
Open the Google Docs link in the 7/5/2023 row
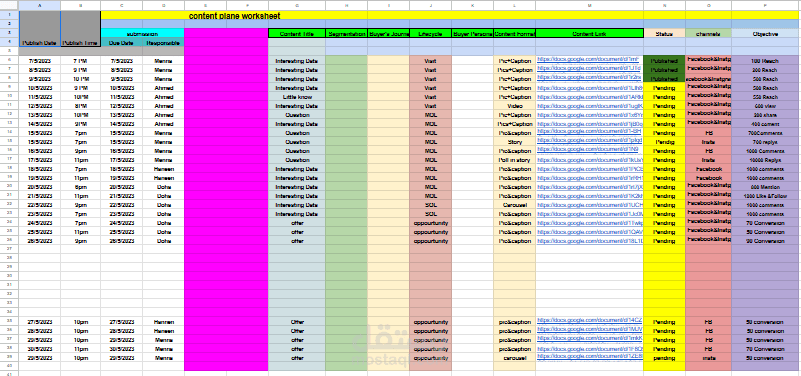(588, 60)
